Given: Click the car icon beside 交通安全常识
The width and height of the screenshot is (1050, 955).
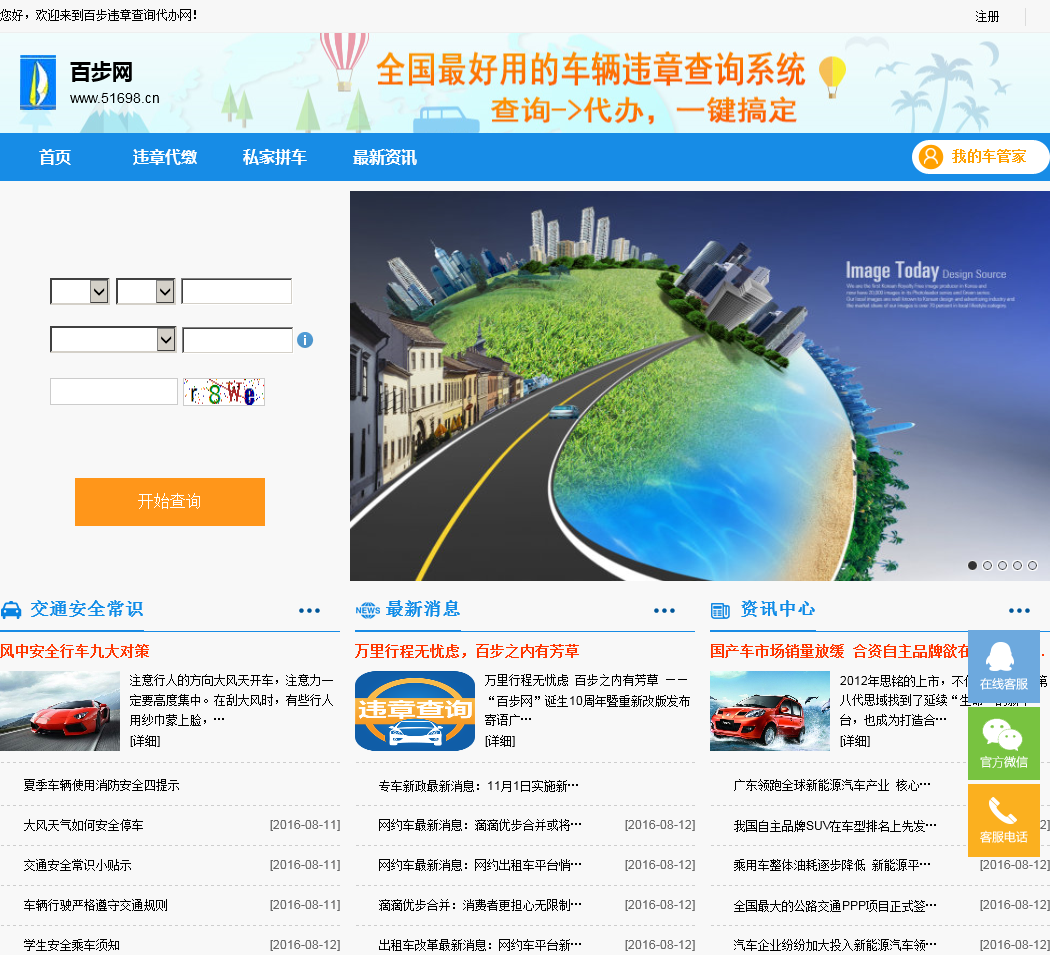Looking at the screenshot, I should (11, 610).
